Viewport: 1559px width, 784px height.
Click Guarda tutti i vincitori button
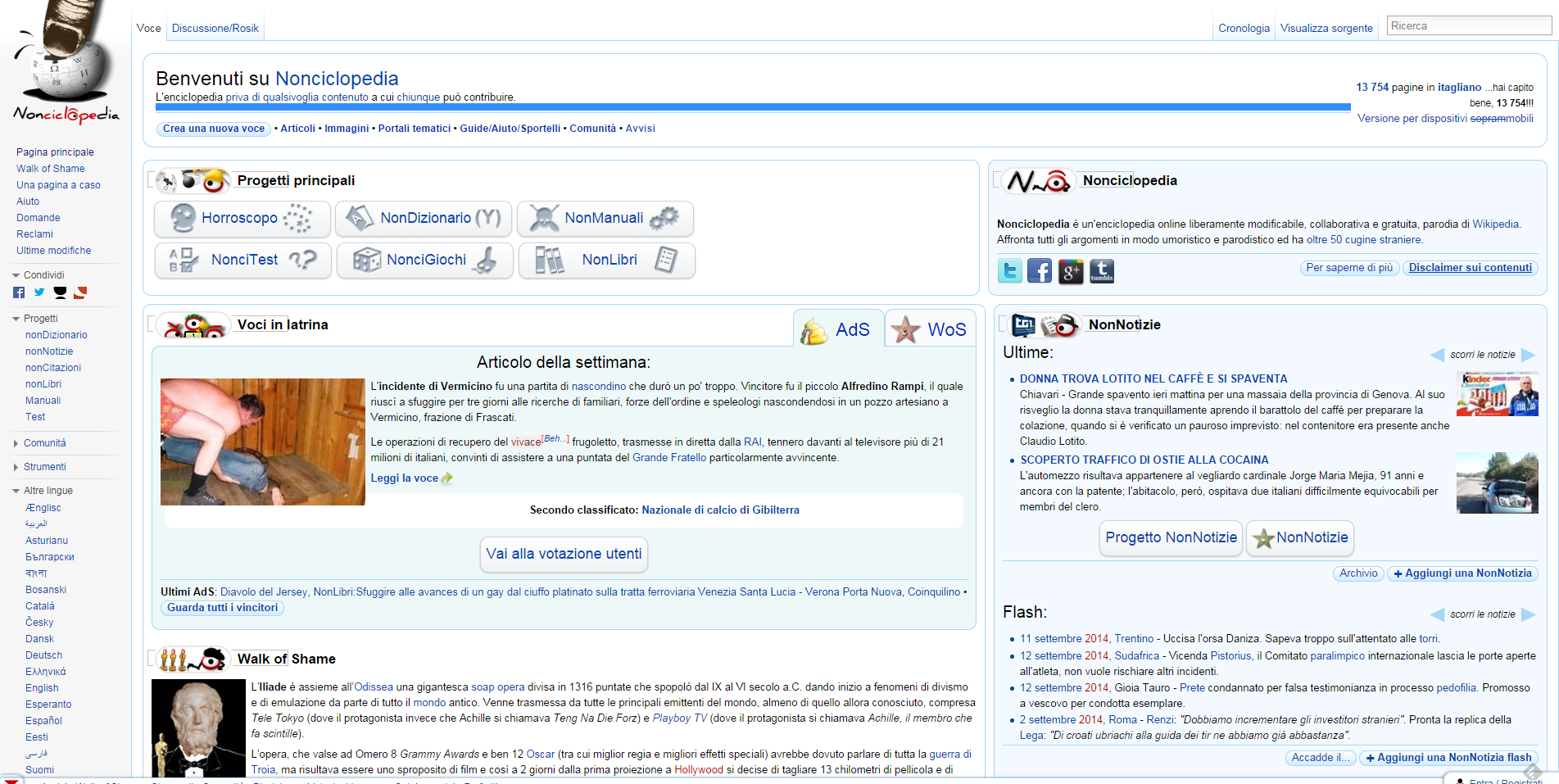click(223, 608)
